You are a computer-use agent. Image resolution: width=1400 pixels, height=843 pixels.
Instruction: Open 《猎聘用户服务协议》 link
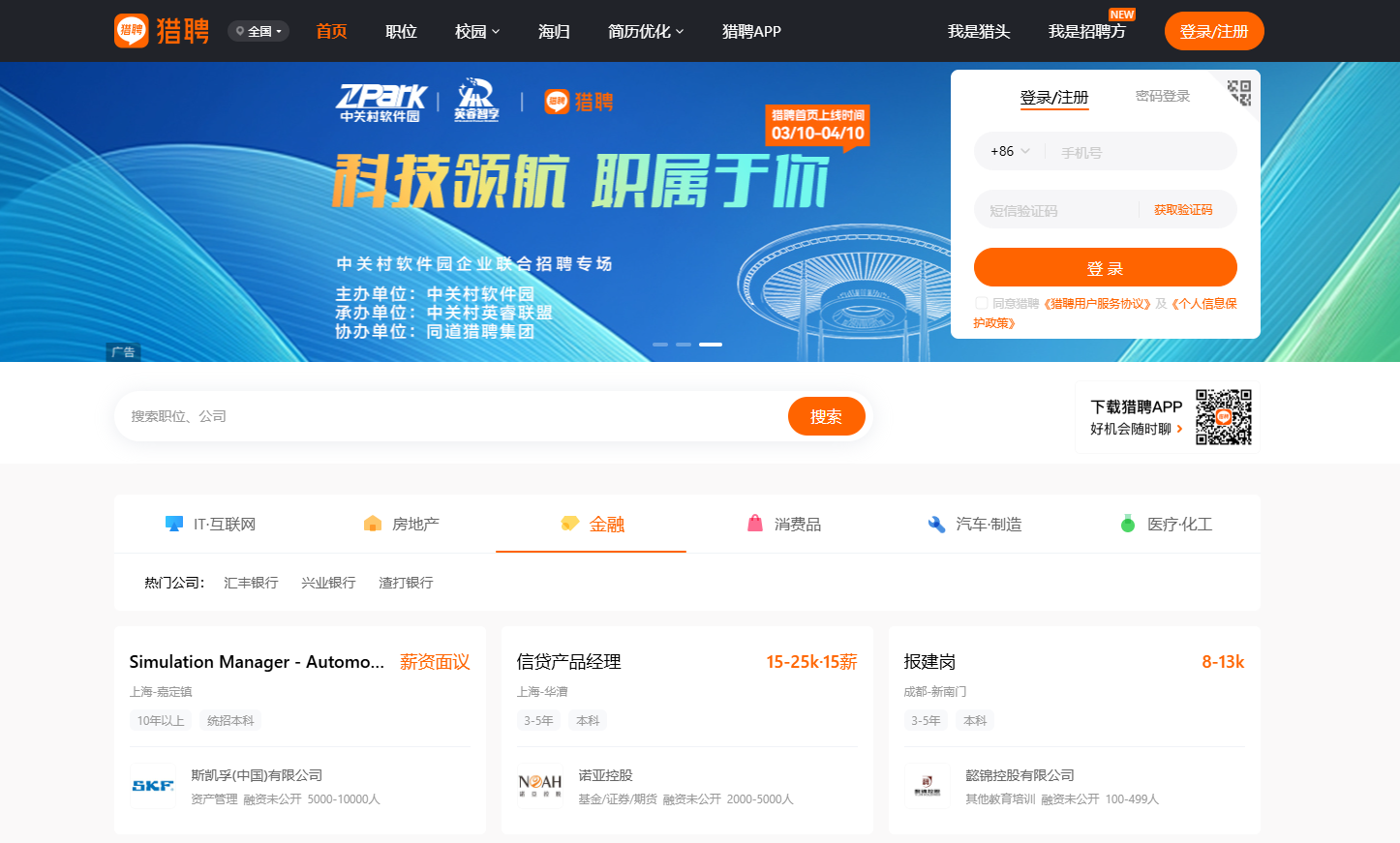tap(1096, 303)
